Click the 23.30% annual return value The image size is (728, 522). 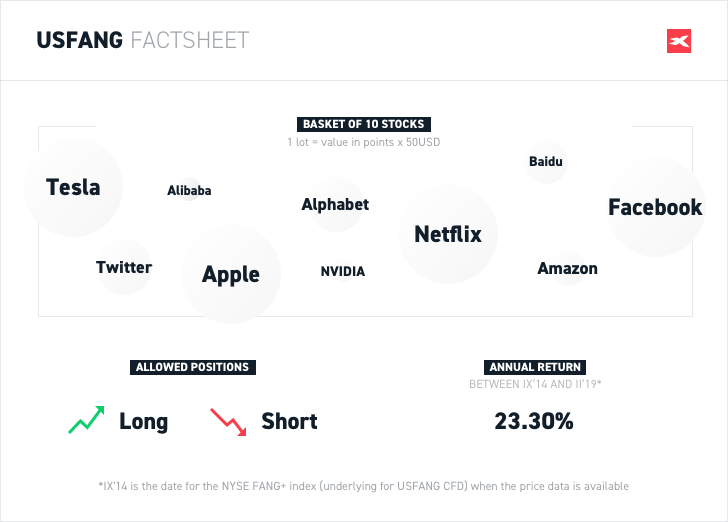coord(534,421)
